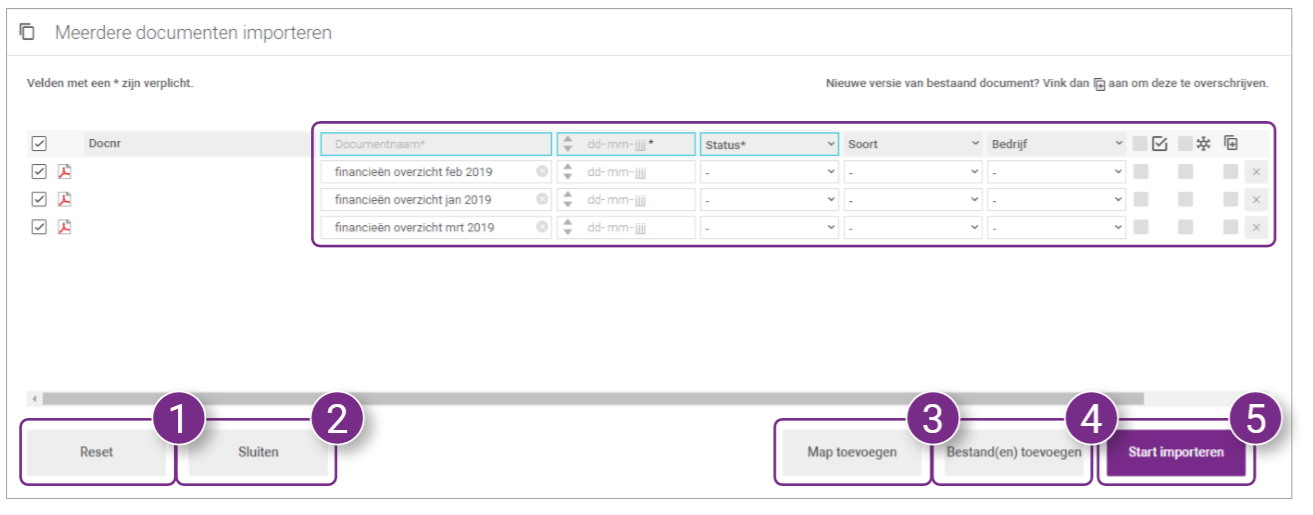Screen dimensions: 1313x515
Task: Click the Documentnaam* header input field
Action: 436,144
